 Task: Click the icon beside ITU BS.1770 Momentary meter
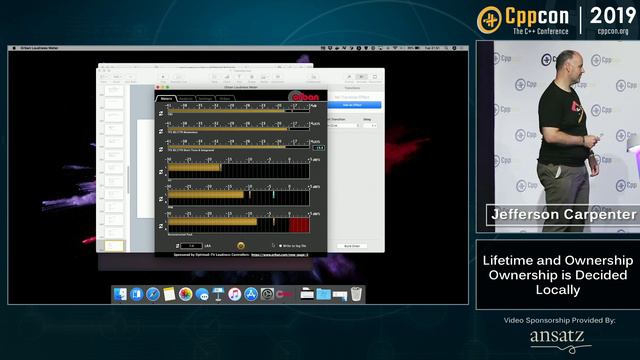(x=161, y=131)
